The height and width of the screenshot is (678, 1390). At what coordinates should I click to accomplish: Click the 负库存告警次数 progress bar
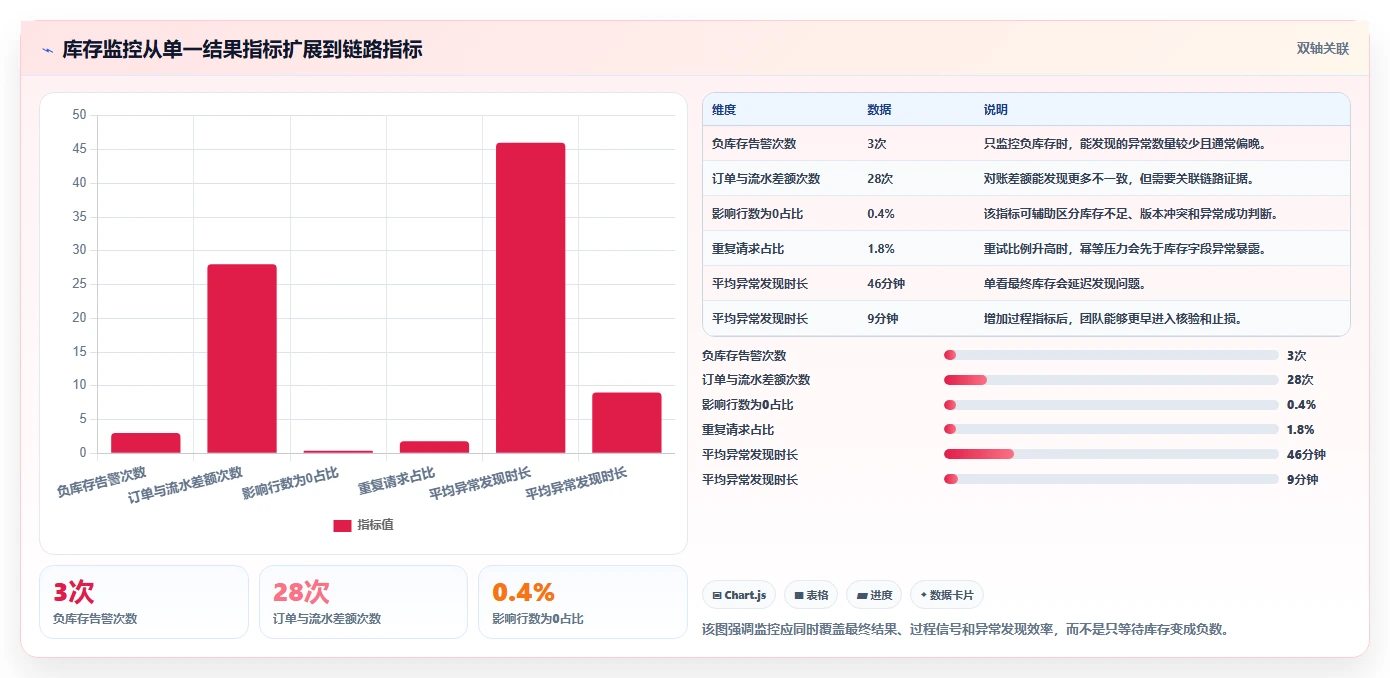click(x=1111, y=355)
